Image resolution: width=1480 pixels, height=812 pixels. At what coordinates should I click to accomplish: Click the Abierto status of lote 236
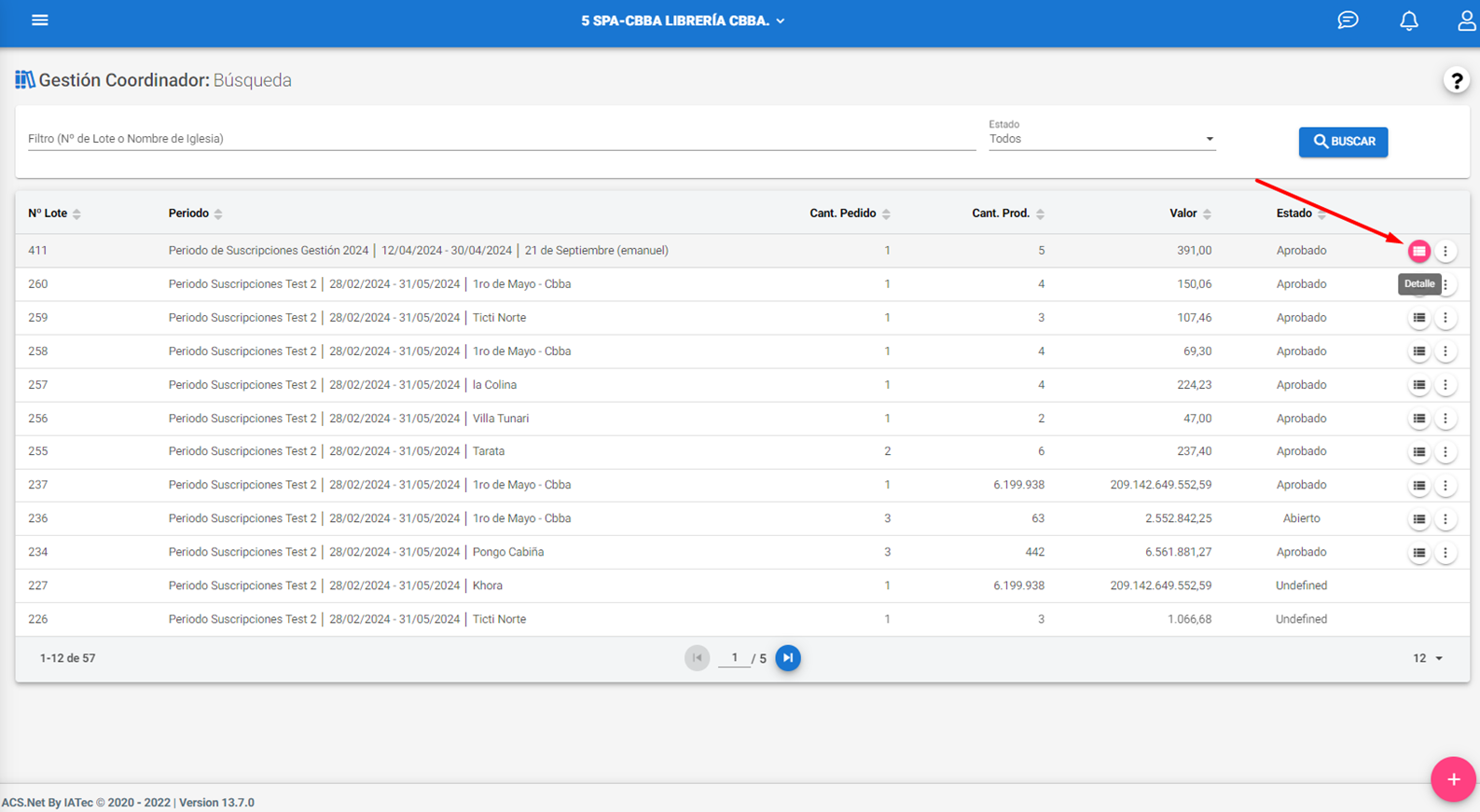[1301, 518]
